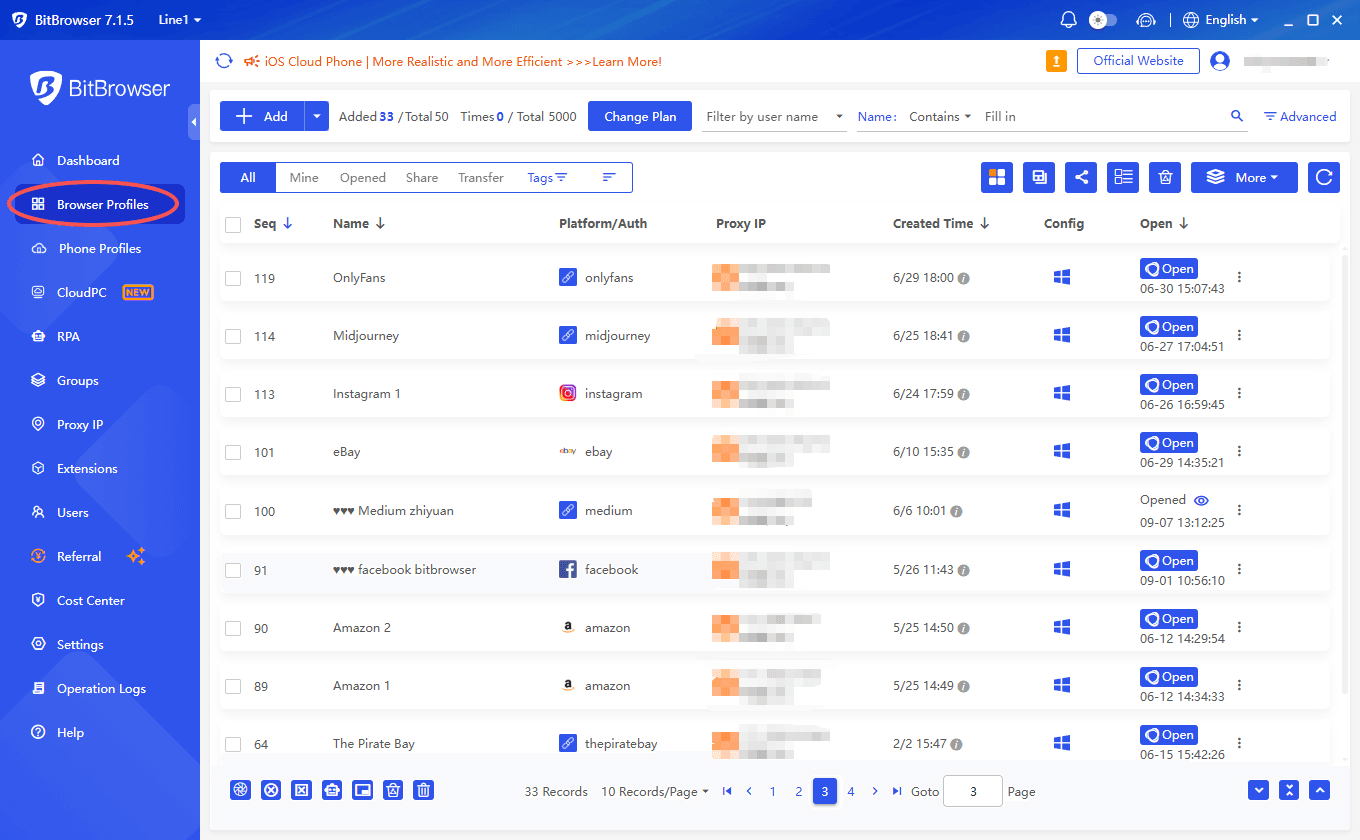Show created-time info for Instagram 1
Viewport: 1360px width, 840px height.
(x=963, y=394)
